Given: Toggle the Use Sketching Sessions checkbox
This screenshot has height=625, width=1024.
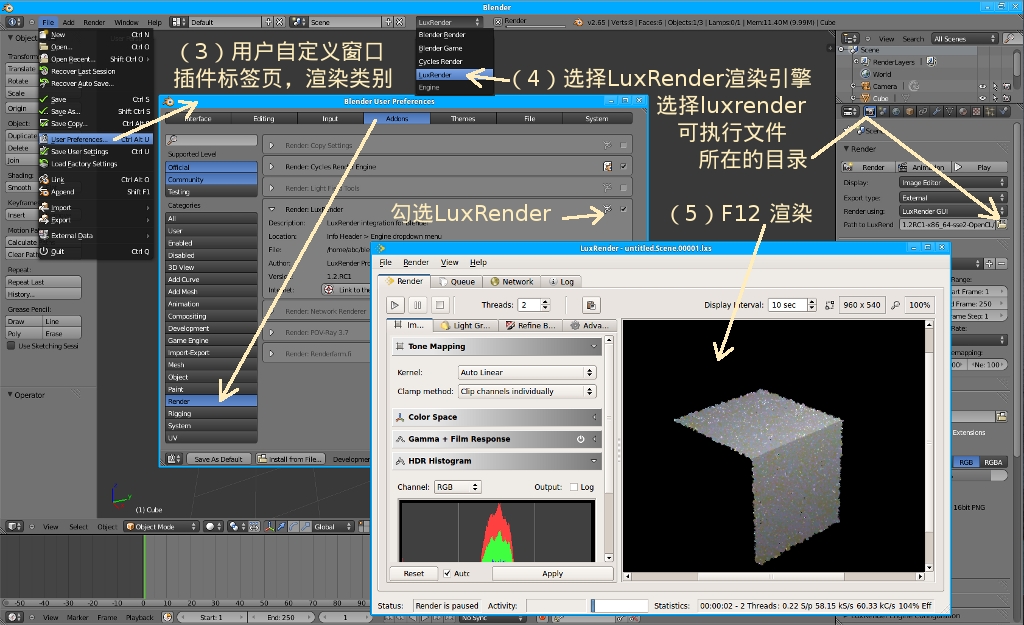Looking at the screenshot, I should (11, 345).
